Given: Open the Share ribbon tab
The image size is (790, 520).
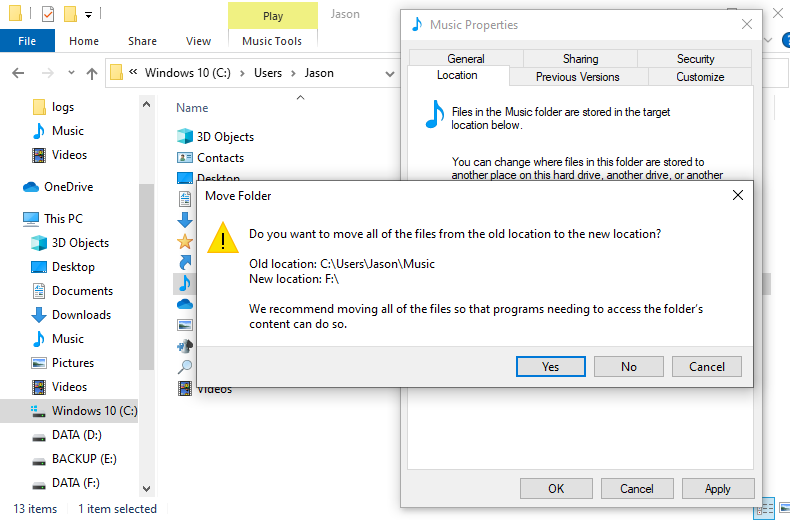Looking at the screenshot, I should coord(142,41).
